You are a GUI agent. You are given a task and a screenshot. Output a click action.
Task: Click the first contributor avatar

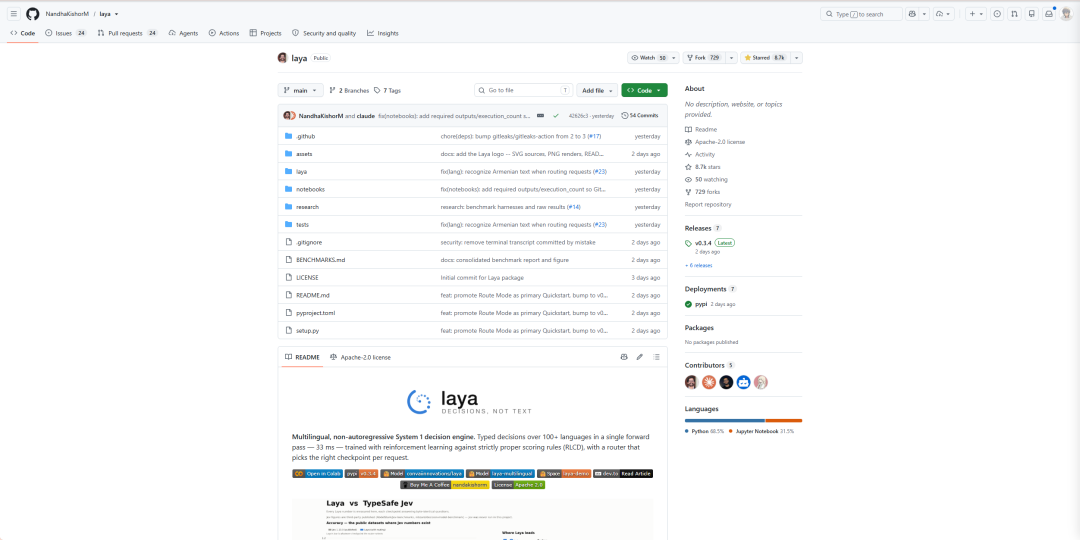click(691, 382)
